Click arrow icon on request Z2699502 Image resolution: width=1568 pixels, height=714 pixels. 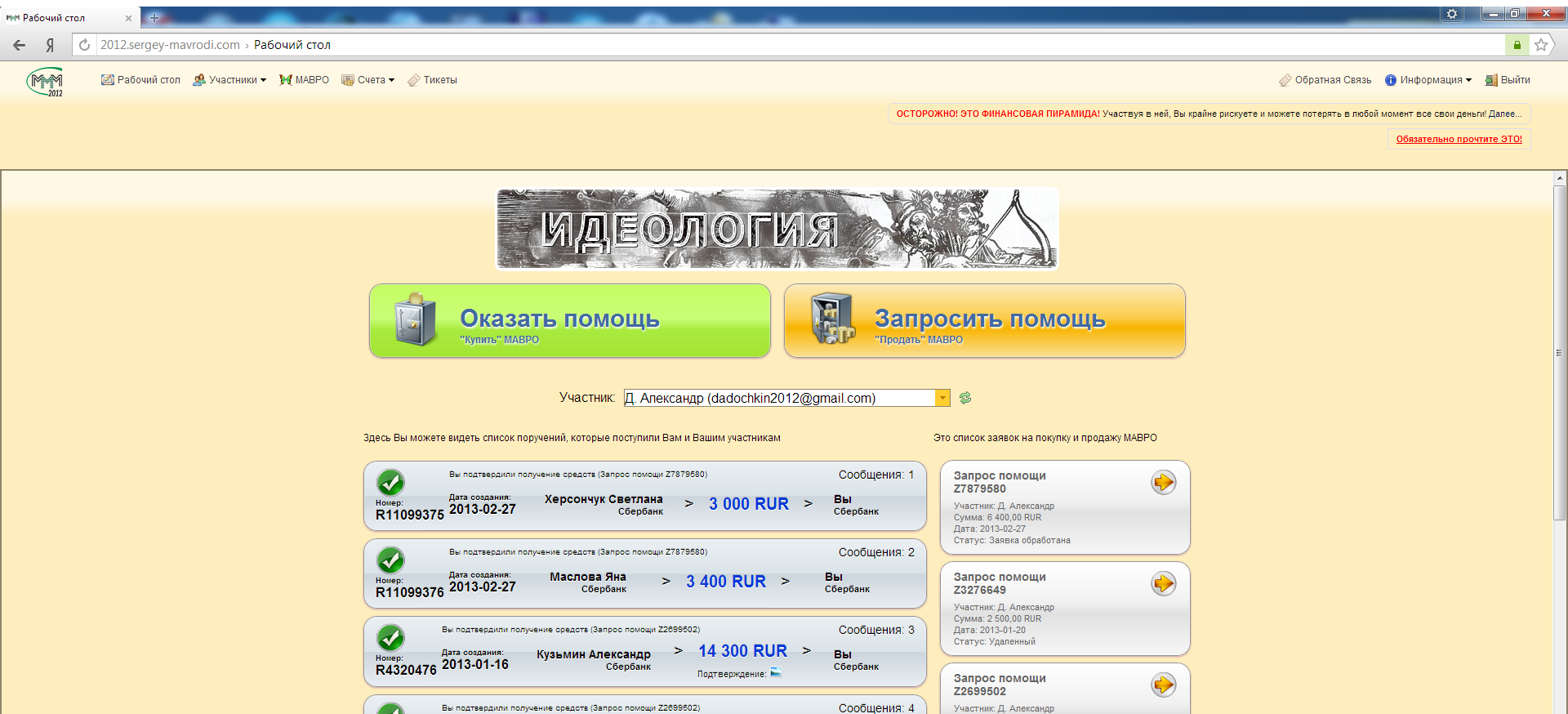(x=1164, y=685)
